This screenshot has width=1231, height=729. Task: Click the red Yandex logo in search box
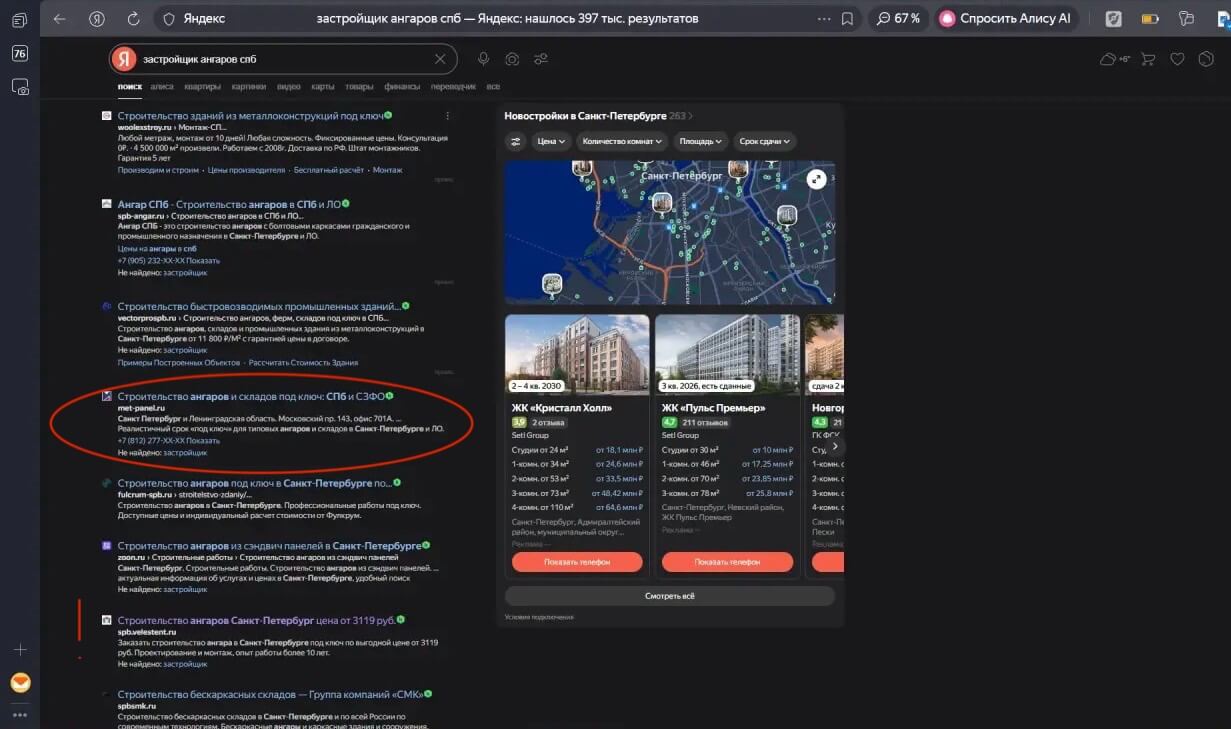point(124,59)
